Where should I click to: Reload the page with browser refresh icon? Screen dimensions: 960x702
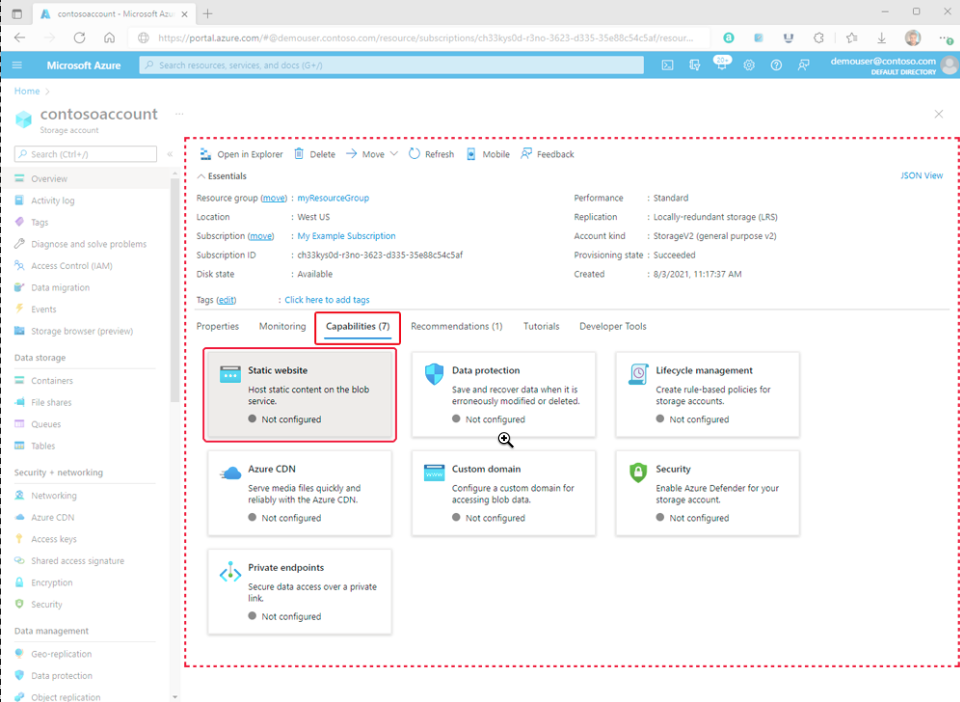[79, 38]
